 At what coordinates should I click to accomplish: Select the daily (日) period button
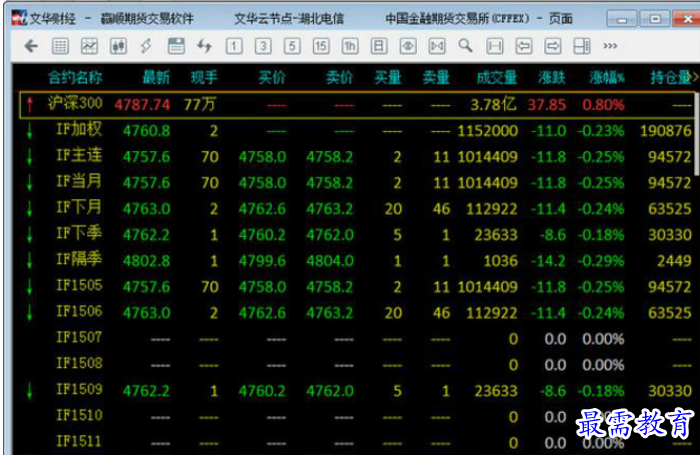(x=379, y=46)
